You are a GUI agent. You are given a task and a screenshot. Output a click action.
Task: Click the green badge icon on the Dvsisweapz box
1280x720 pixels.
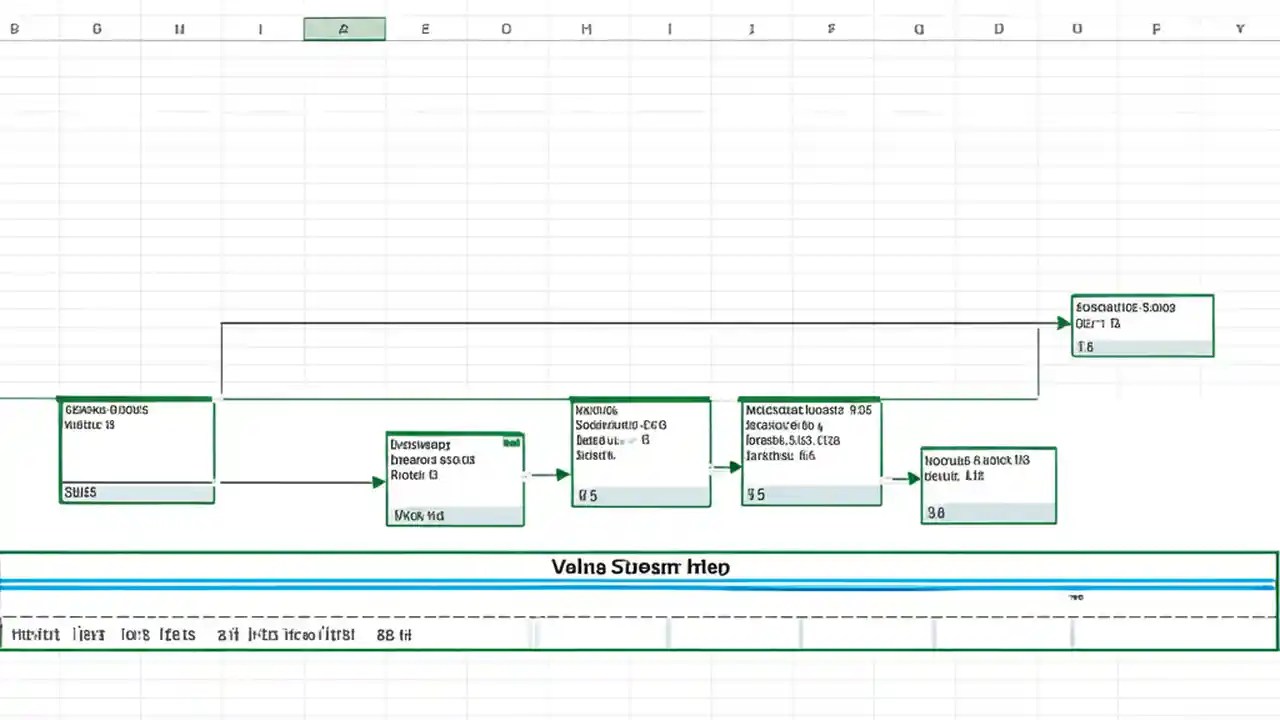click(x=512, y=441)
